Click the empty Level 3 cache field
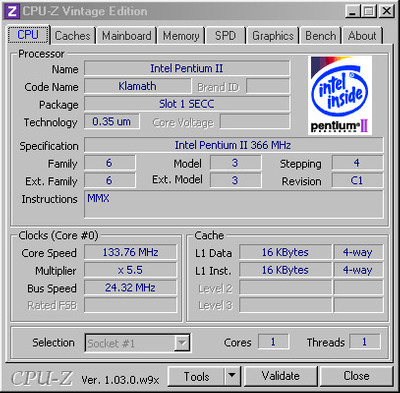This screenshot has width=400, height=393. (x=285, y=305)
